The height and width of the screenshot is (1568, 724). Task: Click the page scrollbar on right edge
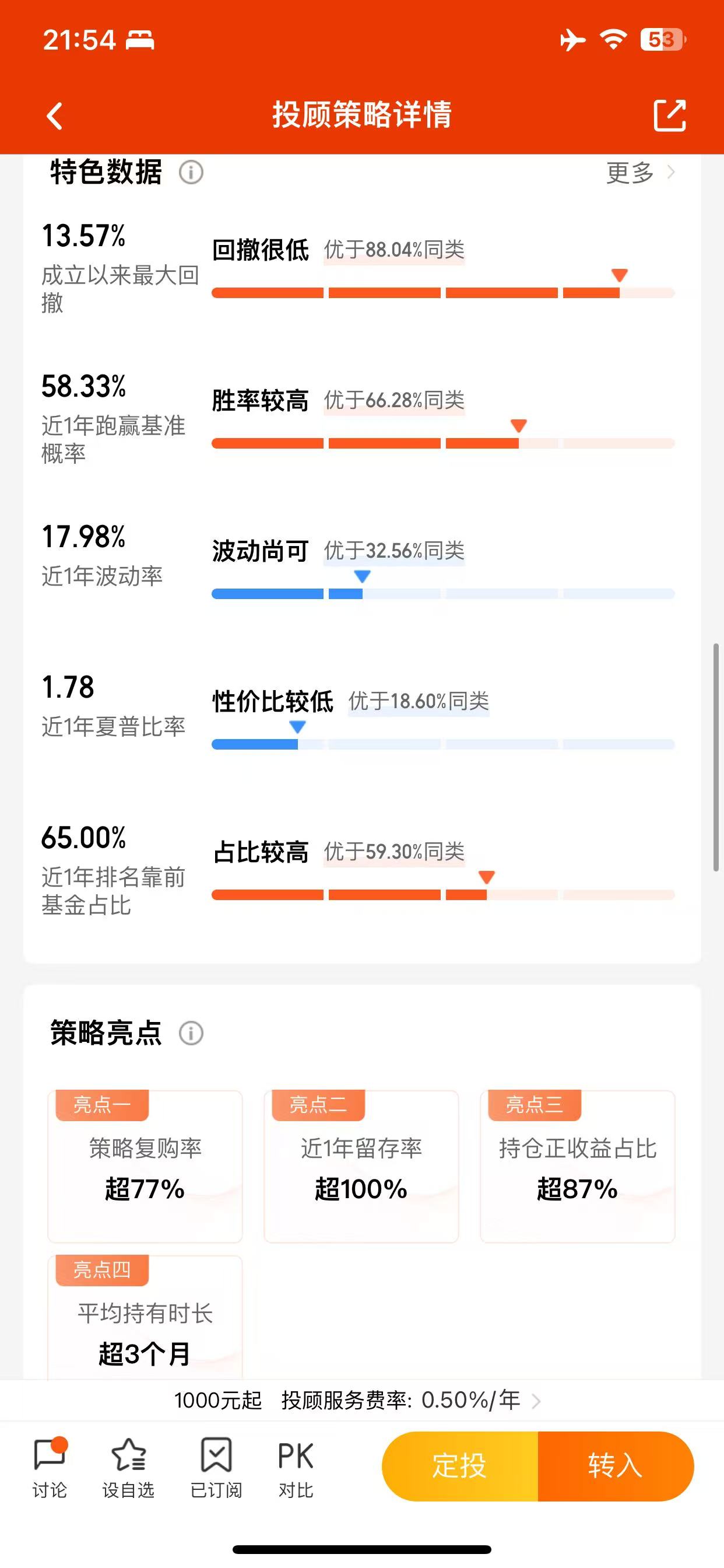[716, 757]
